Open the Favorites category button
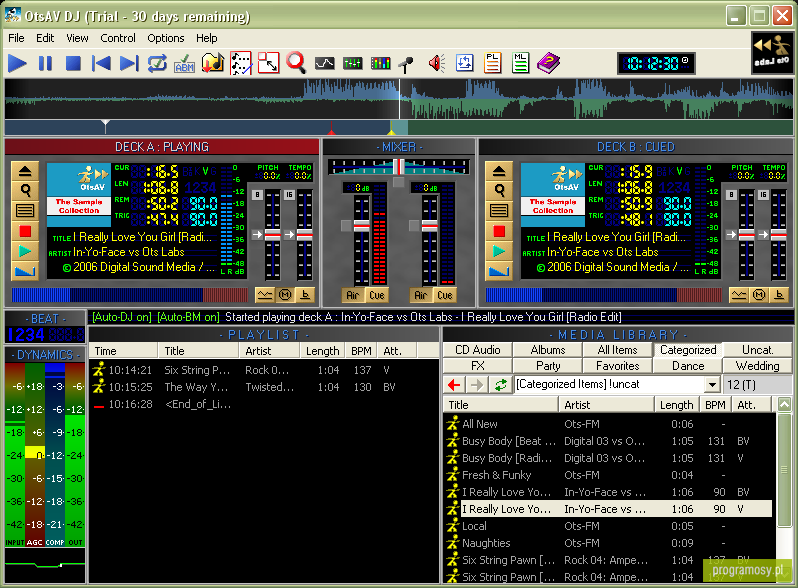 (x=617, y=366)
